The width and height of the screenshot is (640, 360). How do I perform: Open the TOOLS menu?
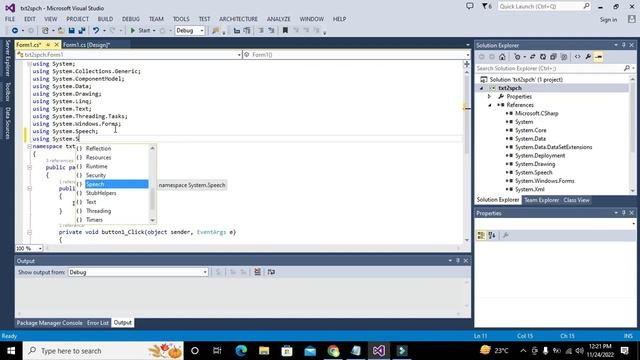[181, 19]
